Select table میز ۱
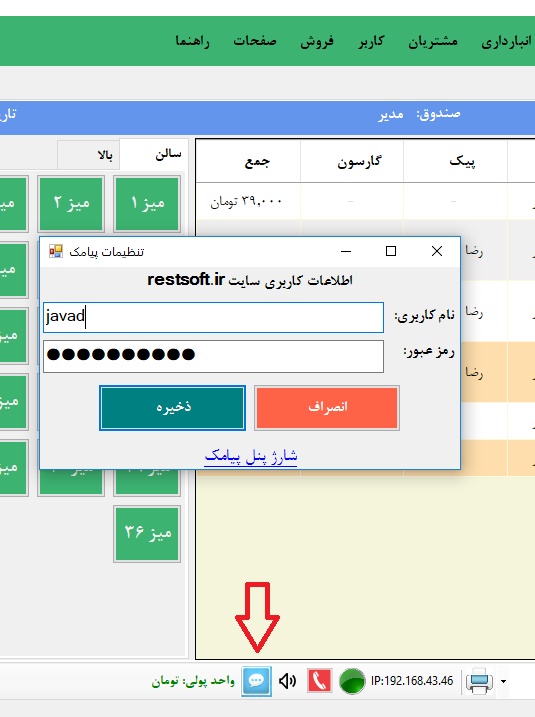Viewport: 535px width, 717px height. 147,203
